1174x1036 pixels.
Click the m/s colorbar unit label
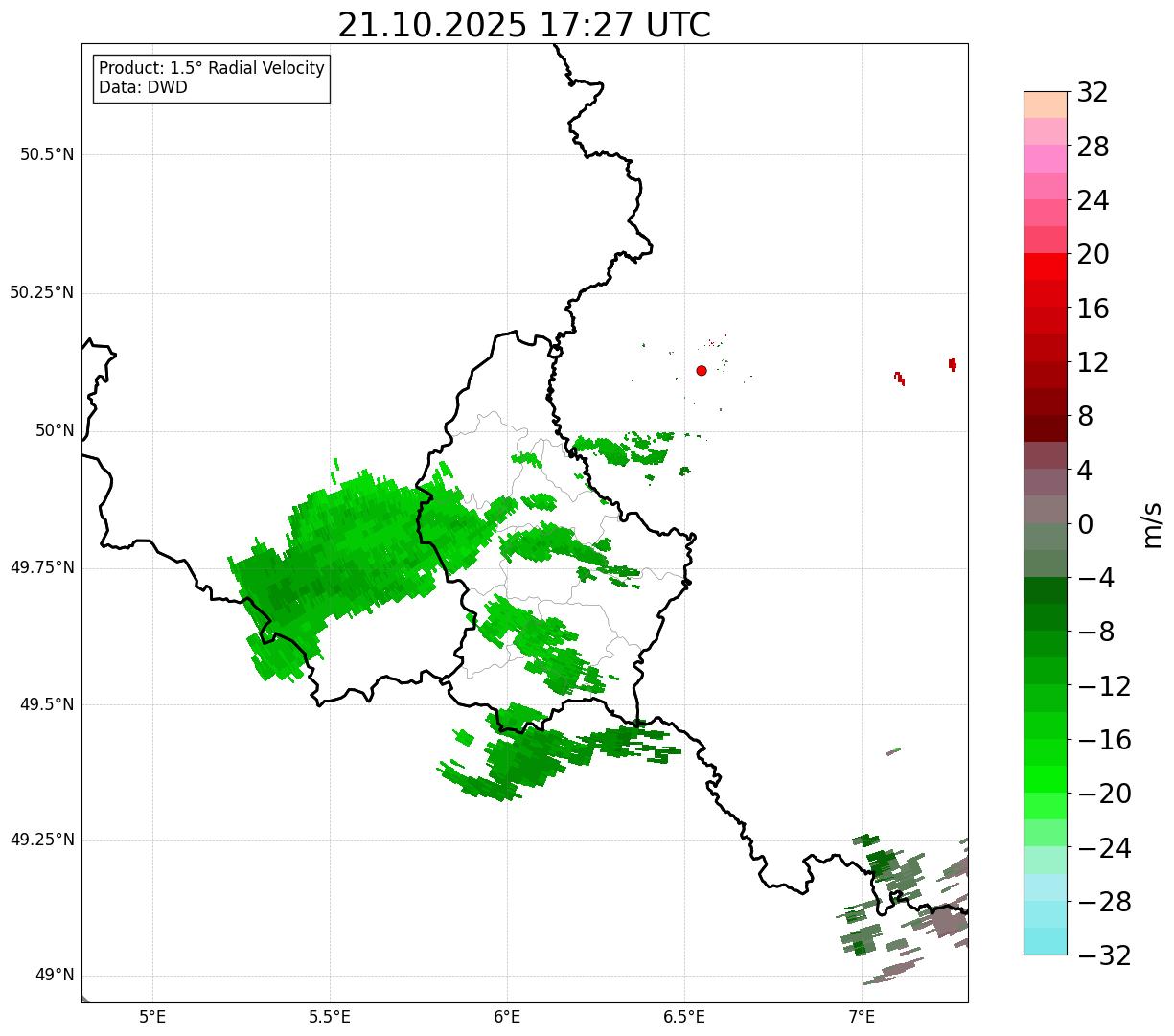[x=1153, y=524]
